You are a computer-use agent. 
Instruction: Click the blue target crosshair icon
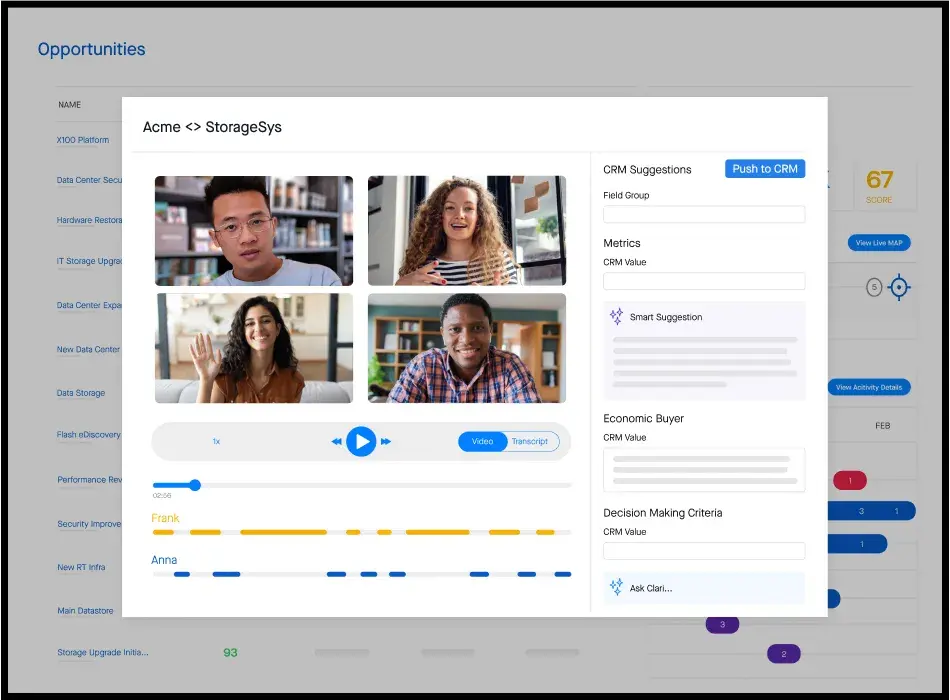click(x=899, y=288)
